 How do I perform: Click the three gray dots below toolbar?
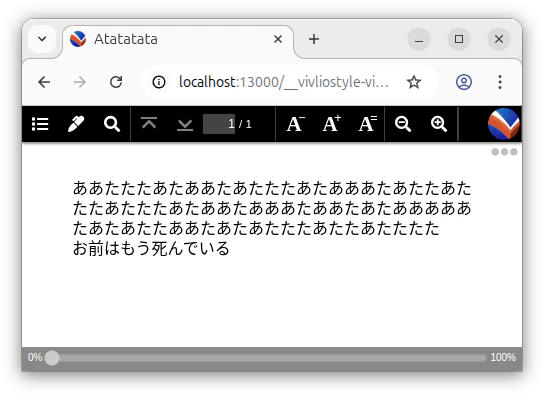(504, 152)
